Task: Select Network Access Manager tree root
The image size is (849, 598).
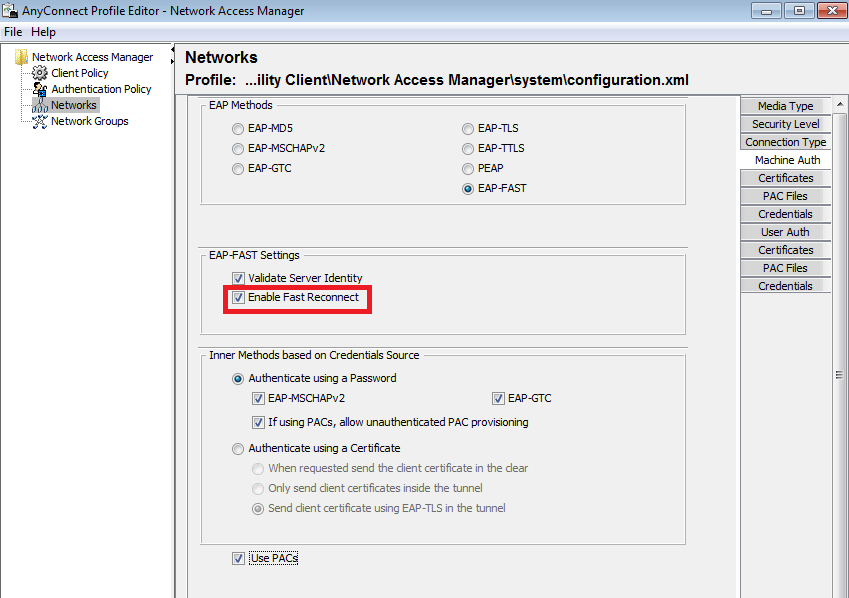Action: pos(92,57)
